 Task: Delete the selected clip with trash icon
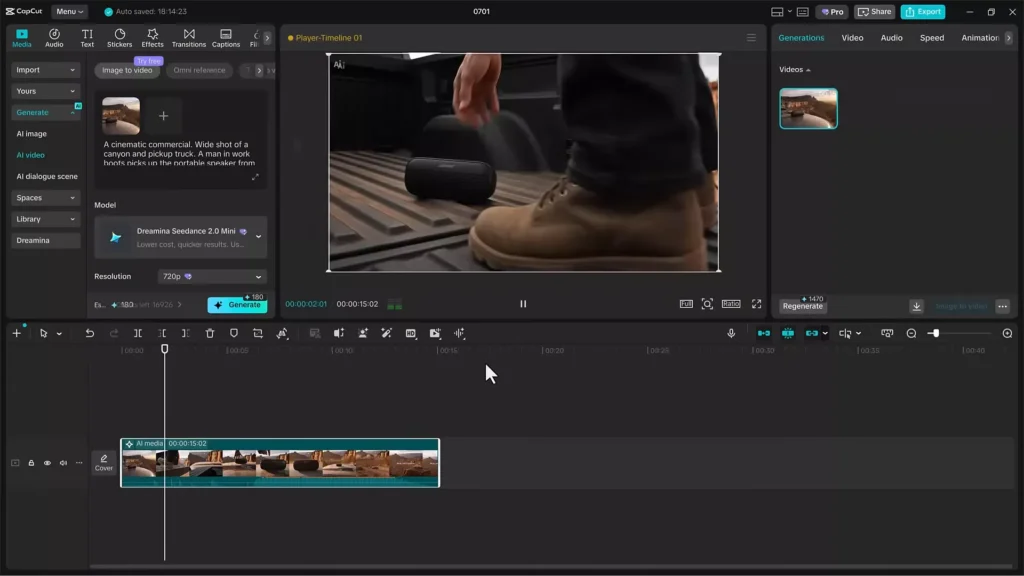tap(210, 333)
